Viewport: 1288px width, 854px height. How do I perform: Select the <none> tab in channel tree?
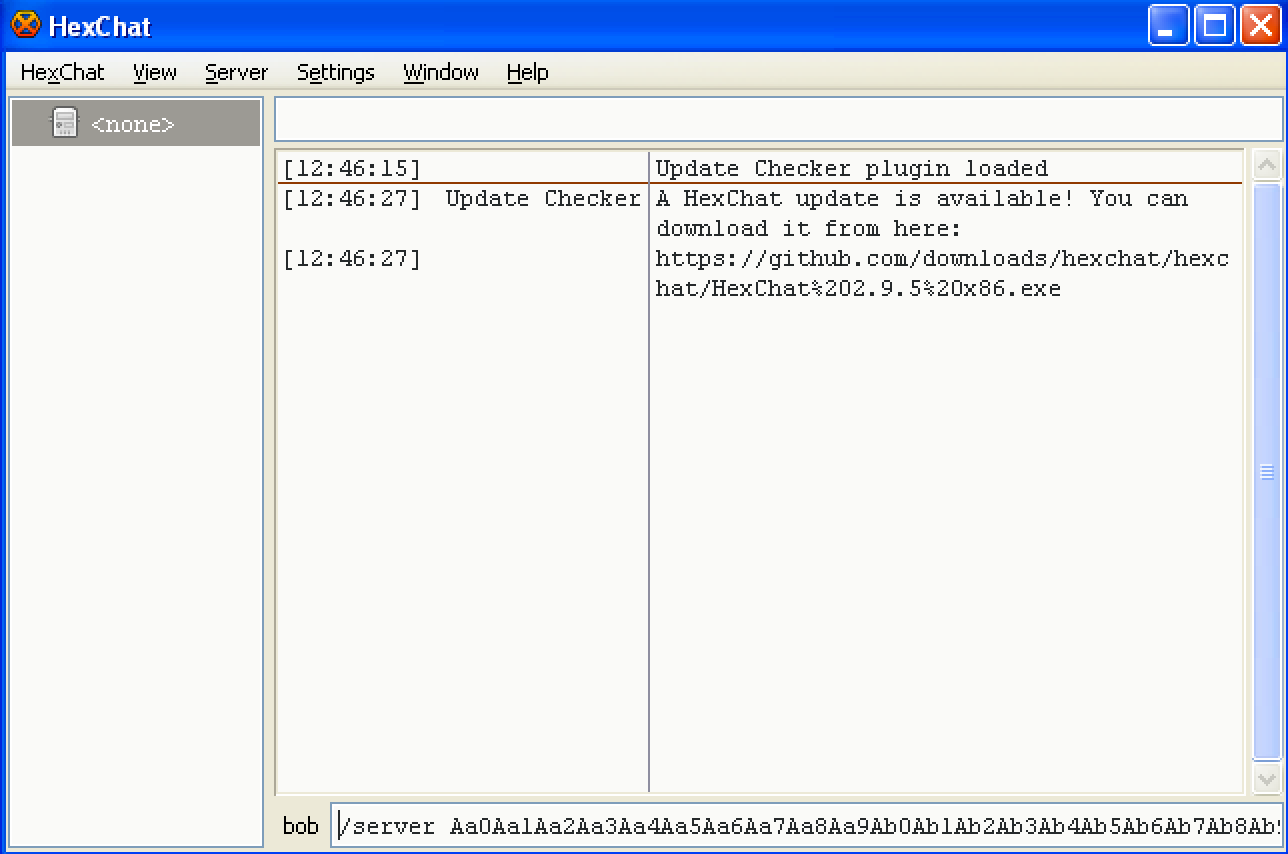tap(132, 124)
